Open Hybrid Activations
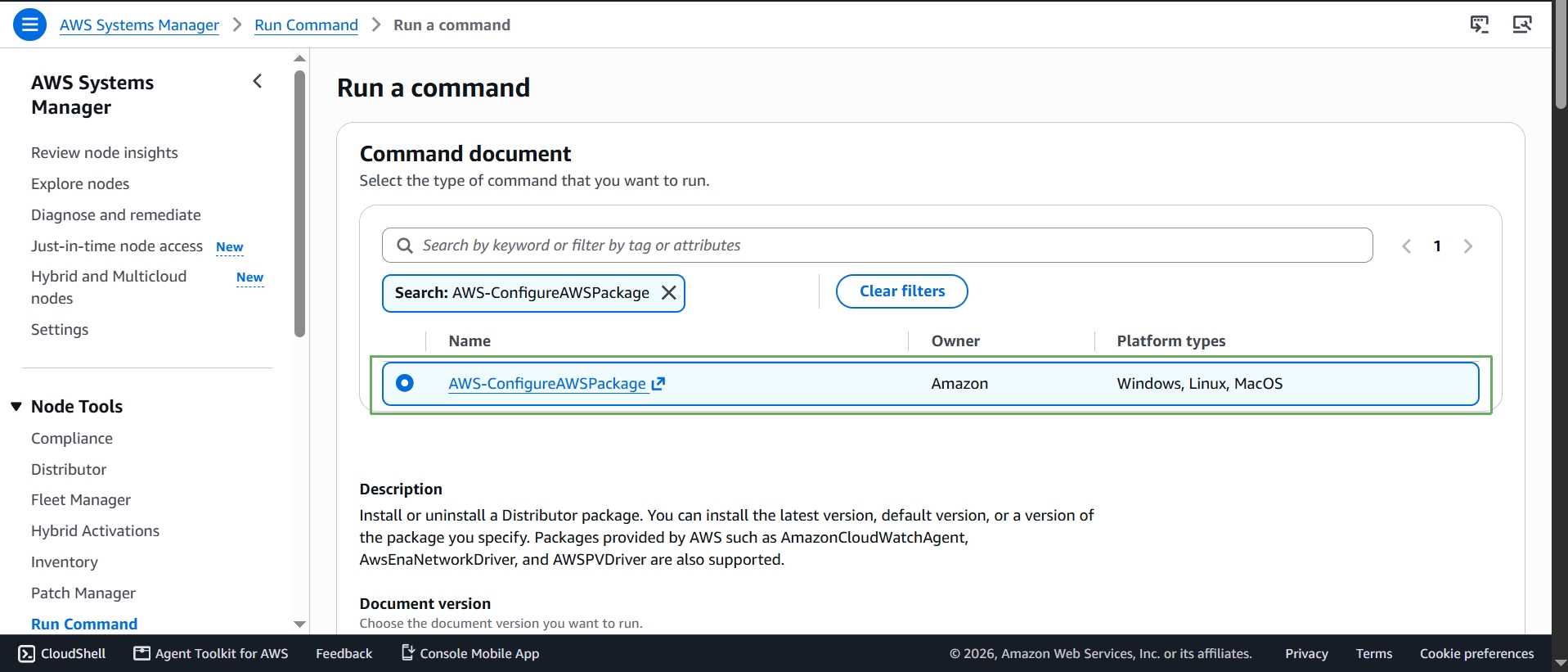This screenshot has height=672, width=1568. coord(96,531)
